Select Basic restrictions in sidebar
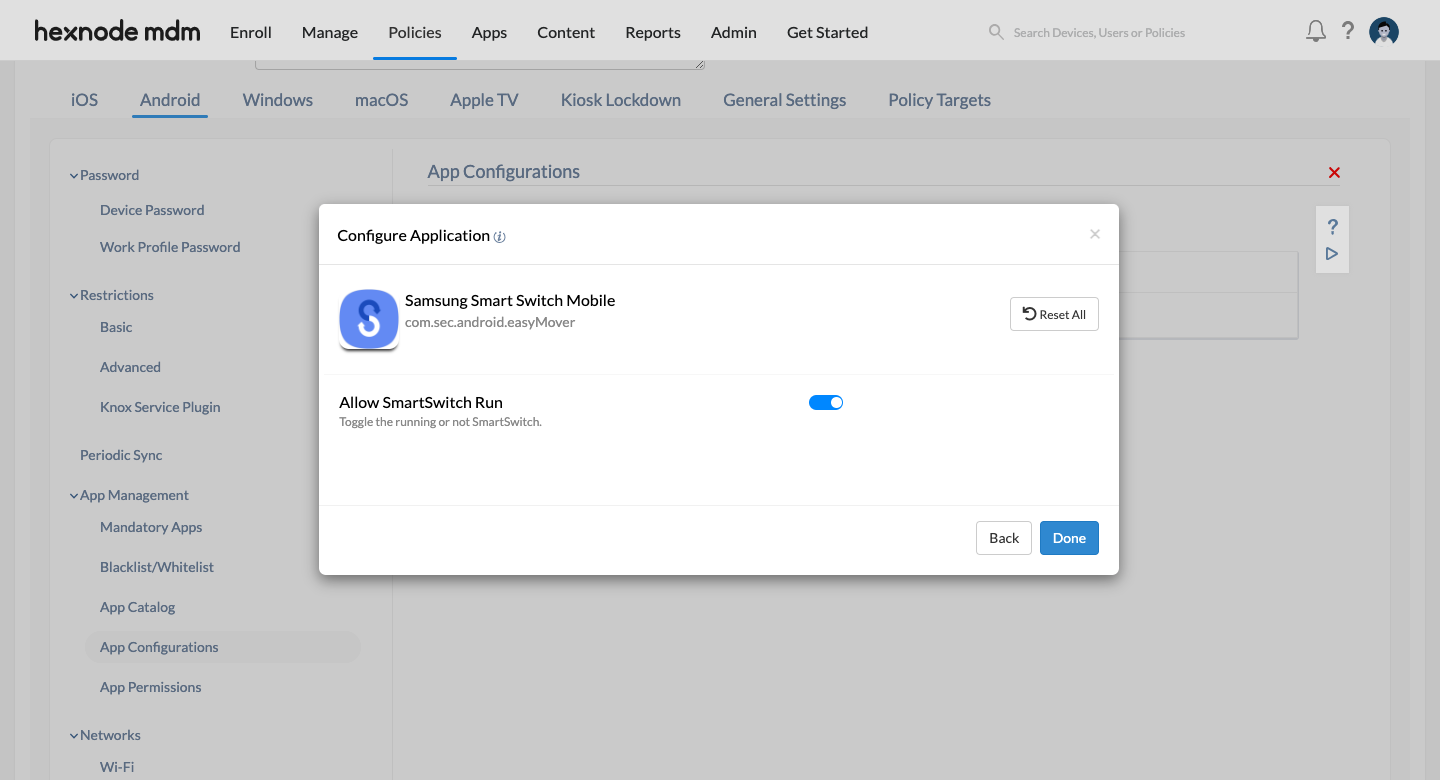 (x=116, y=327)
